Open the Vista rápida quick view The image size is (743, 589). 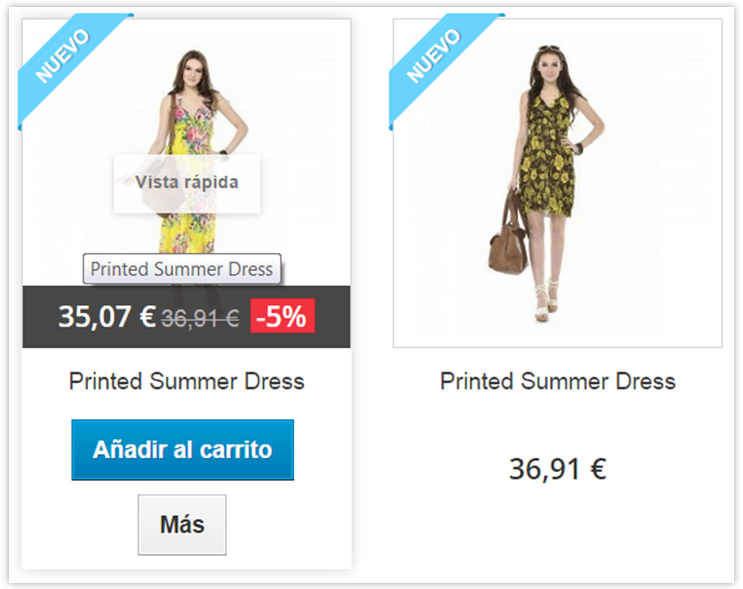coord(187,182)
